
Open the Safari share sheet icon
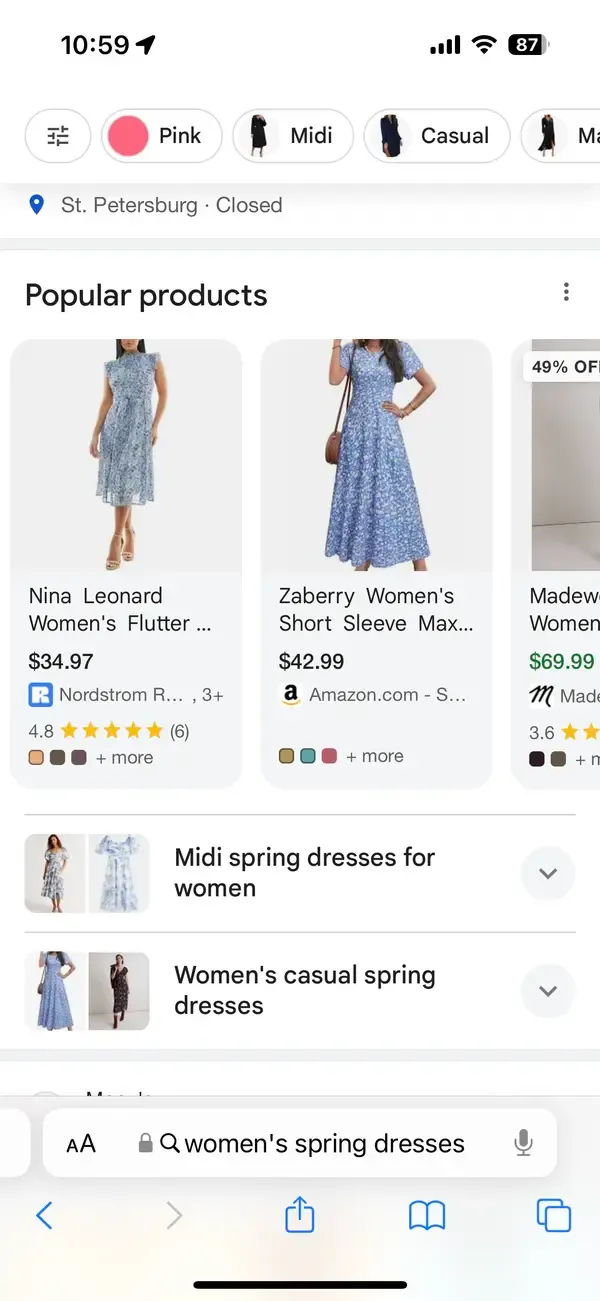(x=299, y=1216)
